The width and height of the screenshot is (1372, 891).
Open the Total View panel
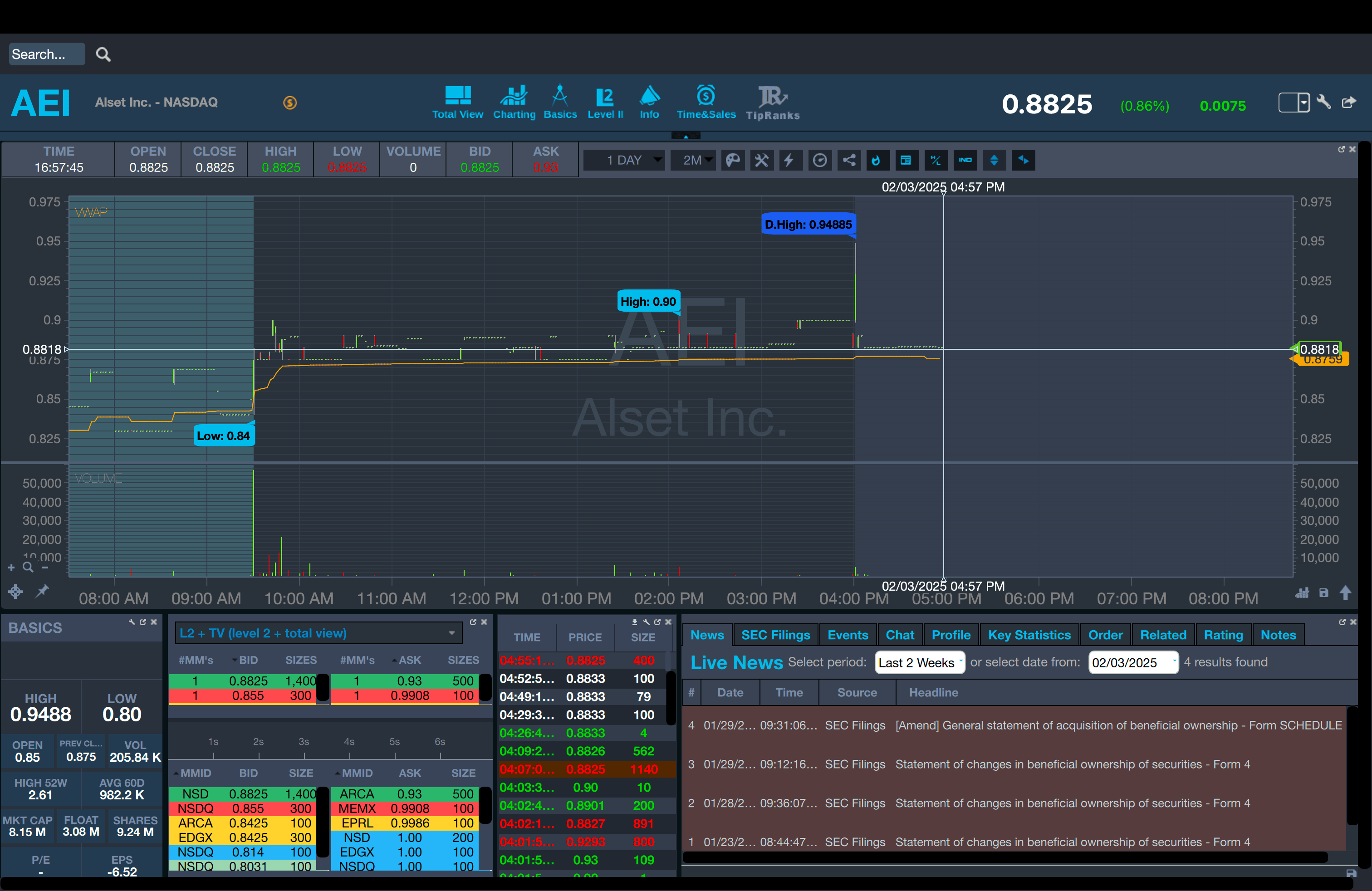coord(457,103)
